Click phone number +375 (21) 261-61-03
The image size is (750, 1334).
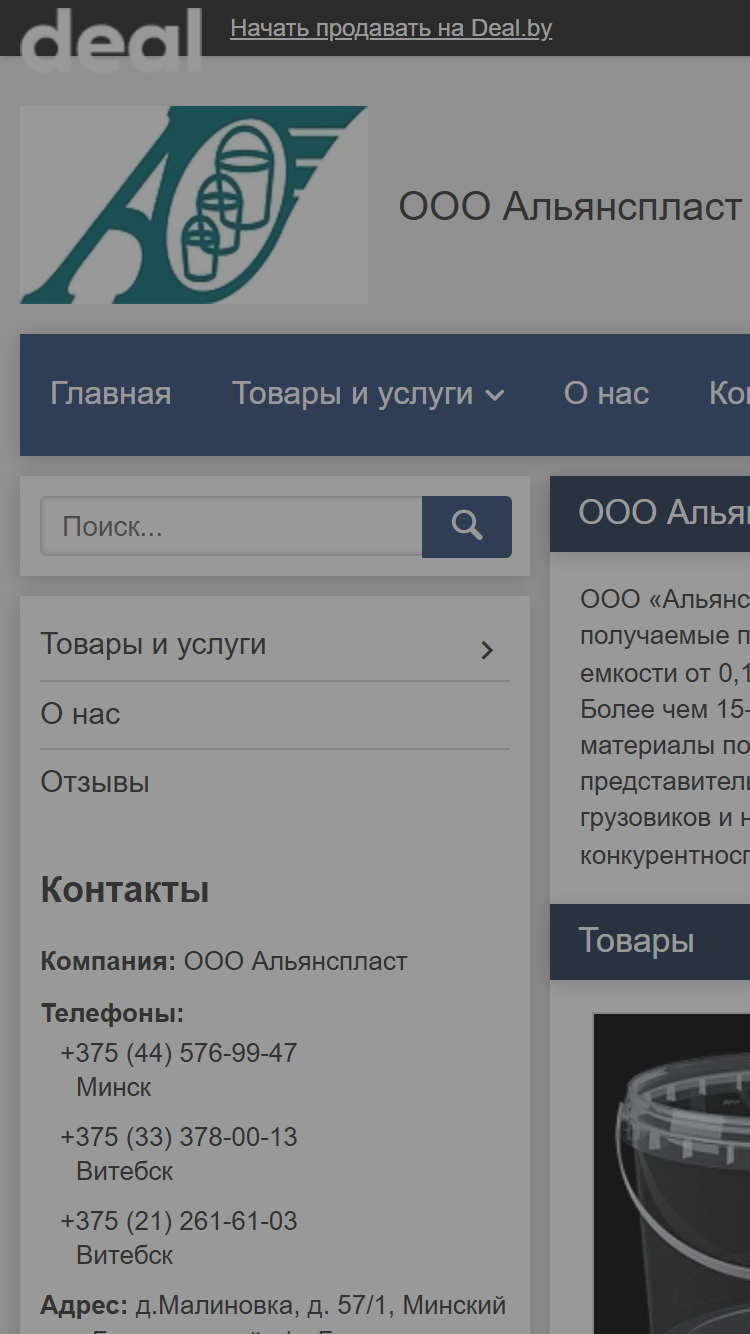179,1221
